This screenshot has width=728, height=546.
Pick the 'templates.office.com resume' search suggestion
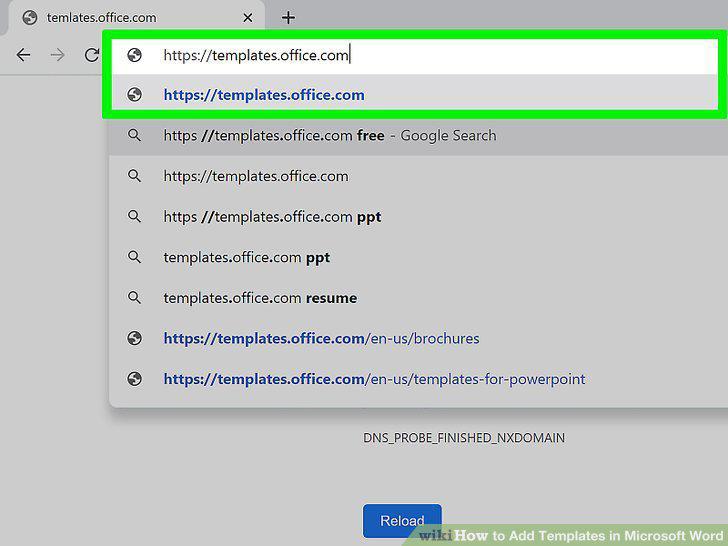point(418,298)
